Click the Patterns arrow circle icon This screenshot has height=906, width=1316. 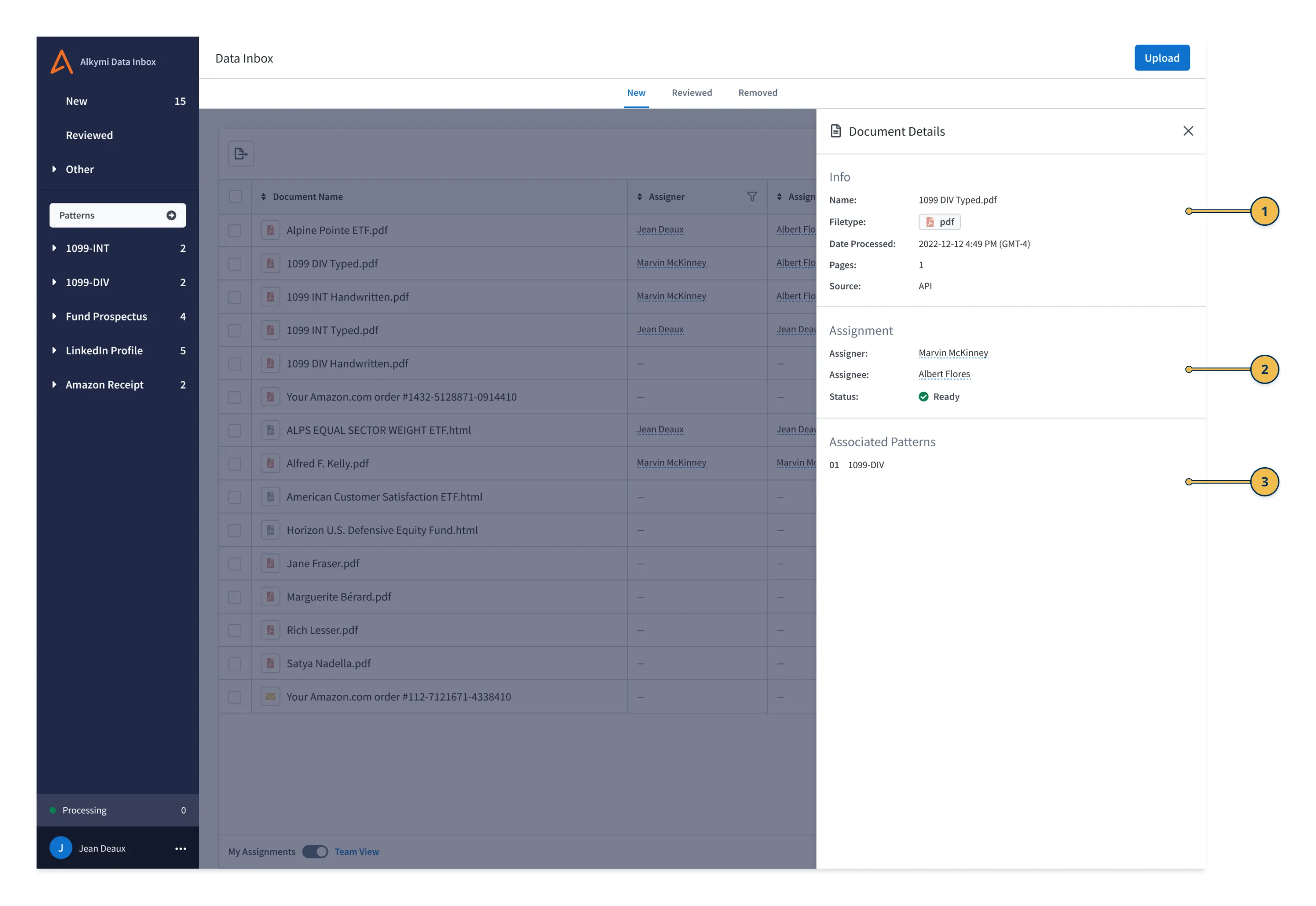171,215
